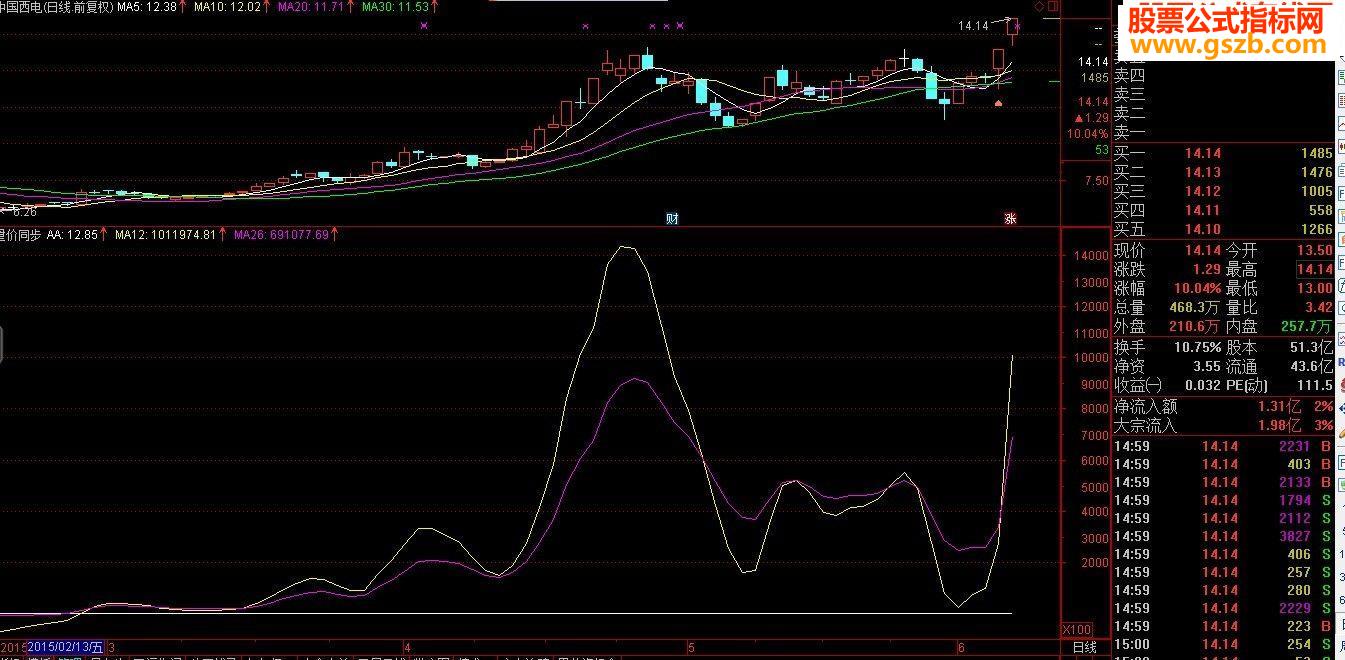Open the 日线 period selector
The width and height of the screenshot is (1345, 660).
1084,647
